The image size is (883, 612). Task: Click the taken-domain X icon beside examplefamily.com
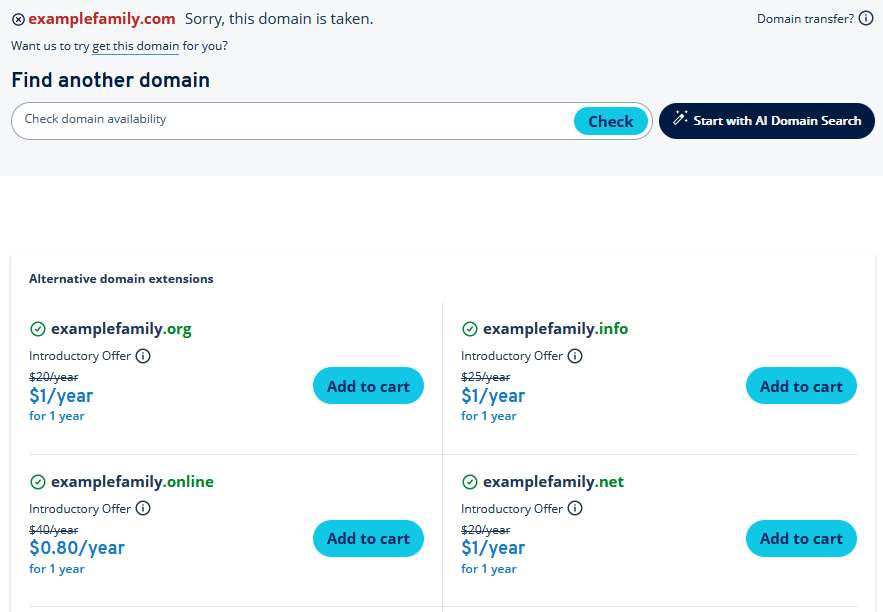click(18, 20)
